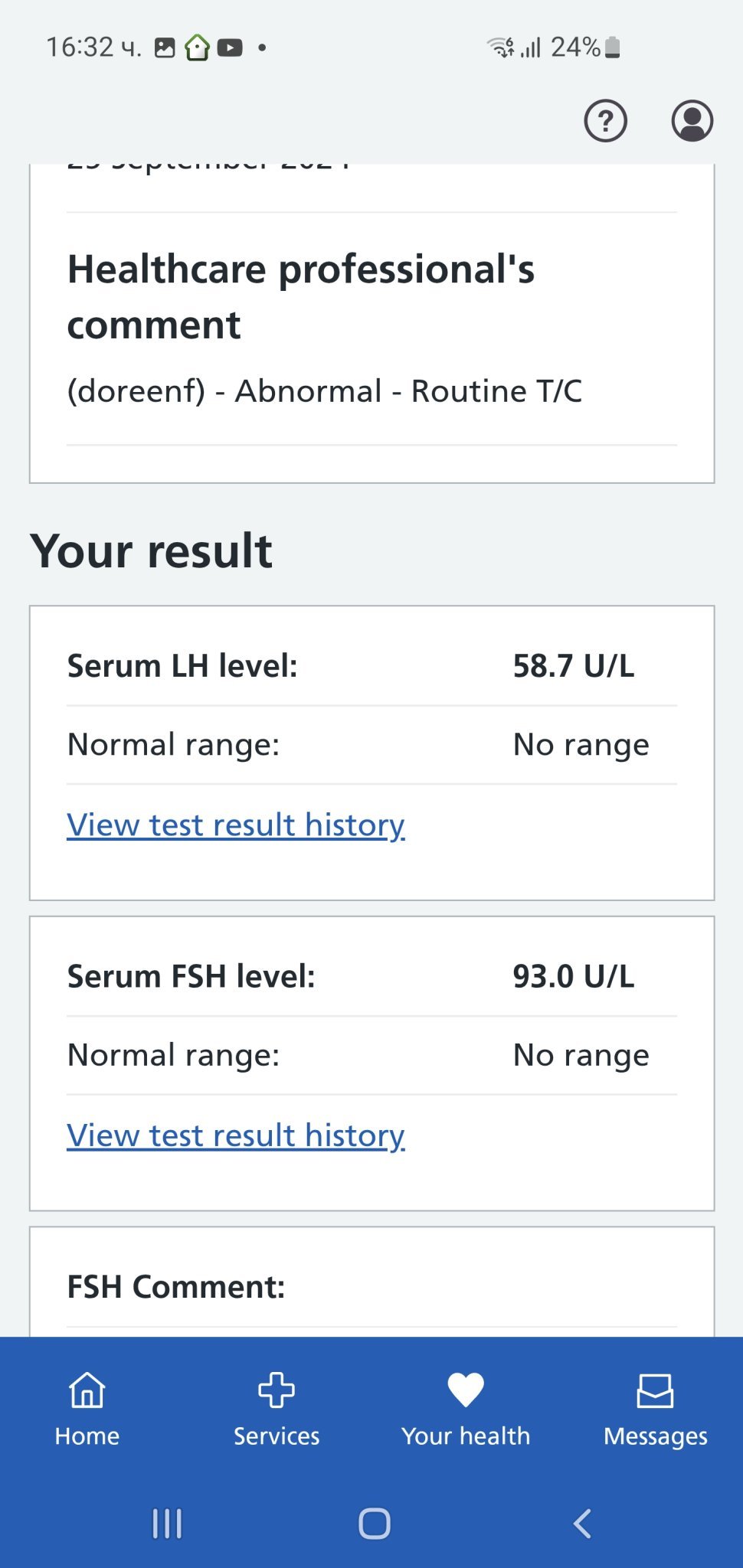743x1568 pixels.
Task: Tap the FSH Comment heading
Action: [x=176, y=1287]
